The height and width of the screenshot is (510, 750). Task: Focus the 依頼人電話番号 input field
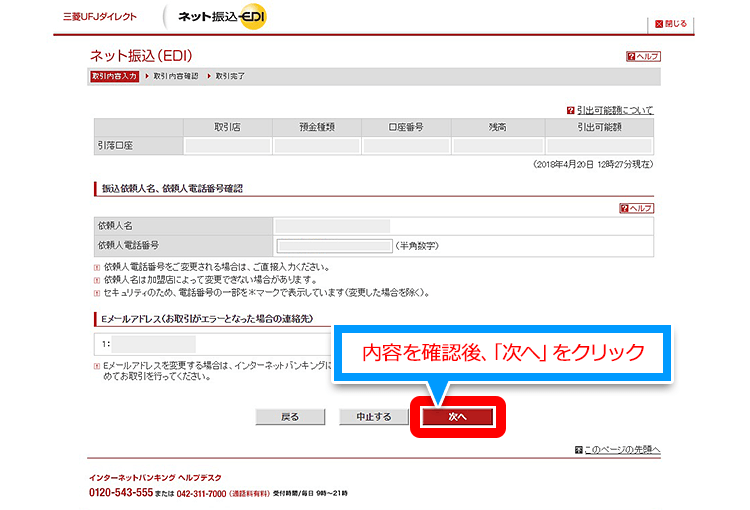pos(334,246)
